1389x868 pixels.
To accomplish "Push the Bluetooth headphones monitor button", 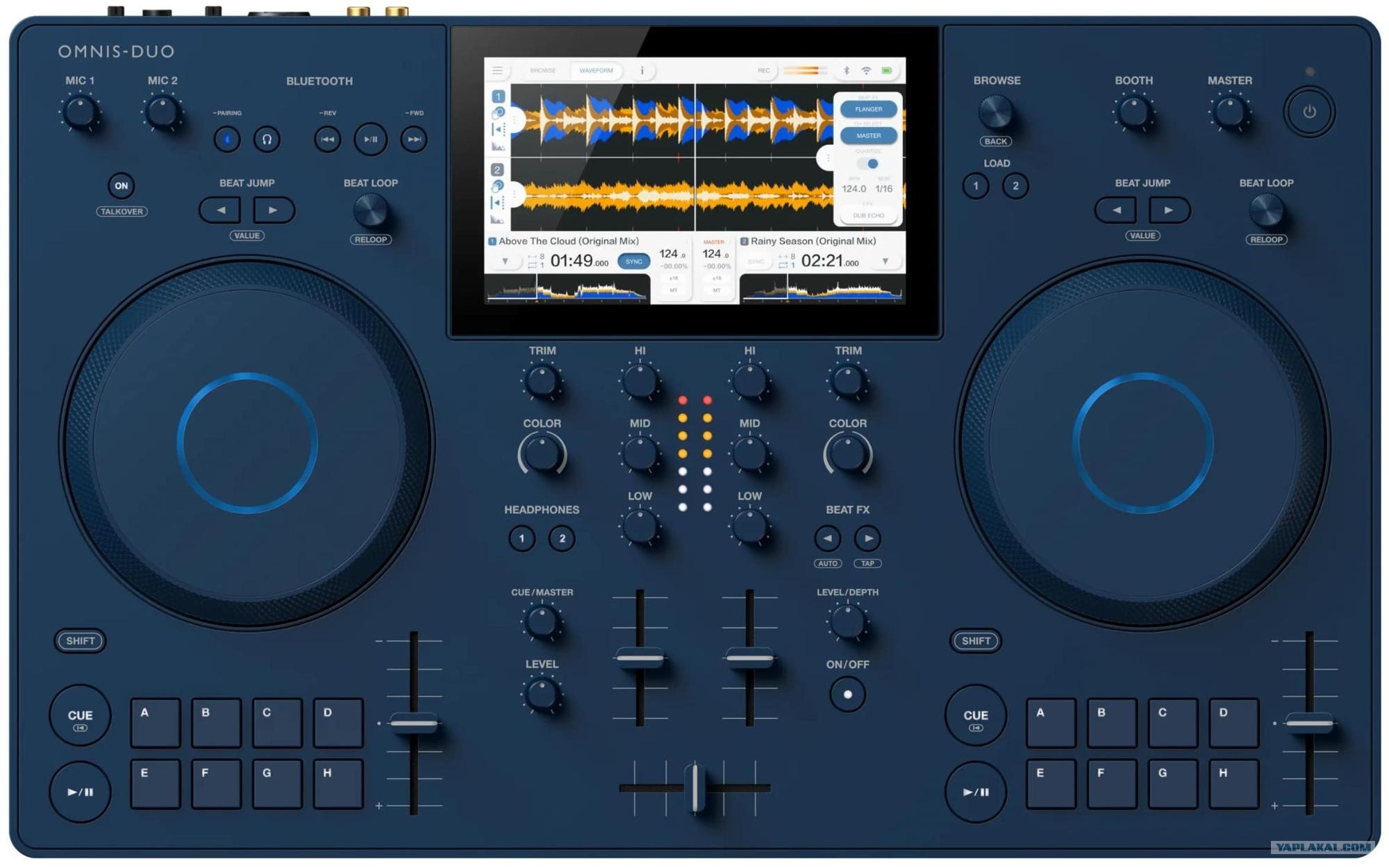I will coord(267,140).
